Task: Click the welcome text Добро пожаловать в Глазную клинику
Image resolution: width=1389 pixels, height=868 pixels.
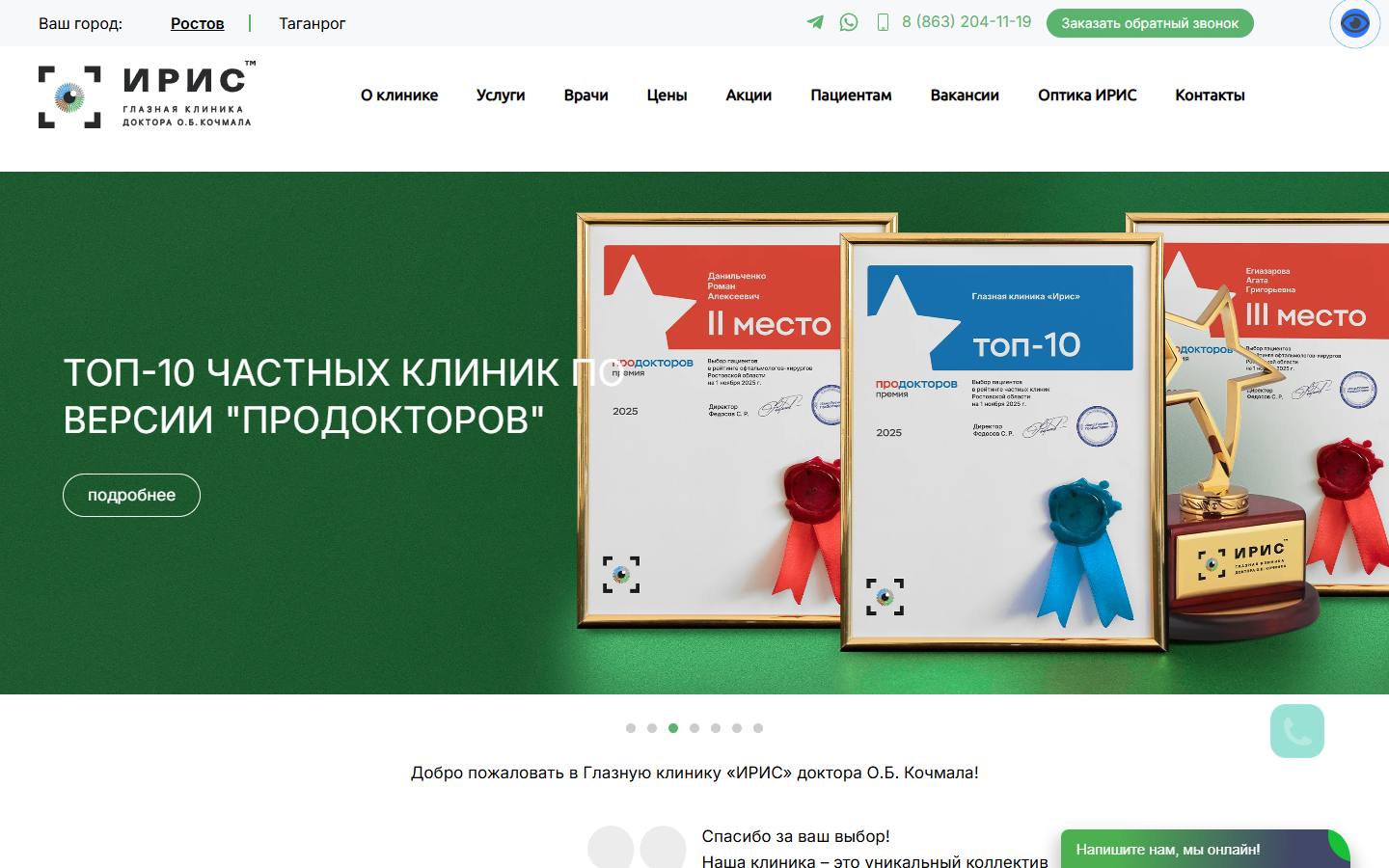Action: pos(694,773)
